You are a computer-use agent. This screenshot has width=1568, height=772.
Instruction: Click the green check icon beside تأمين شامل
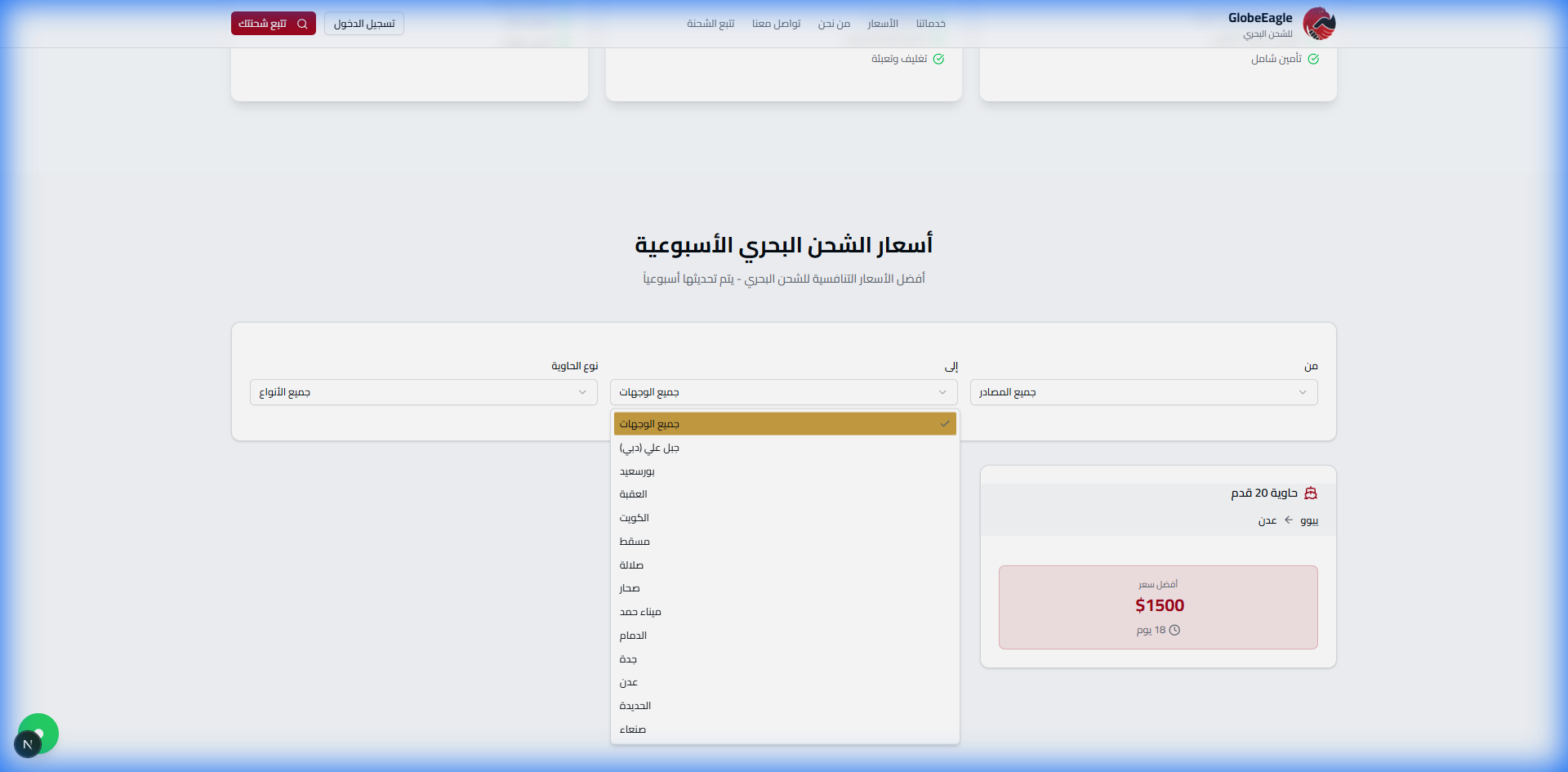coord(1313,58)
